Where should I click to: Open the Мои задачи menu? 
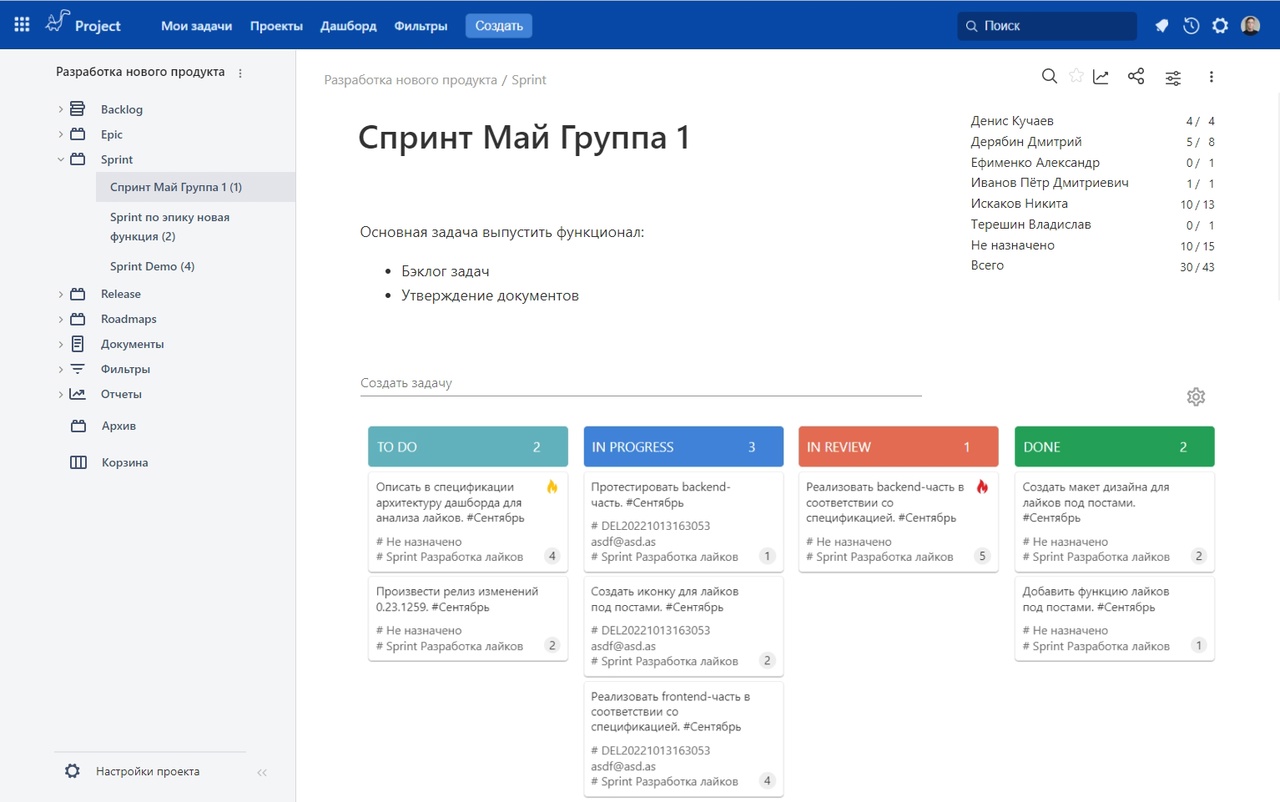pos(196,26)
